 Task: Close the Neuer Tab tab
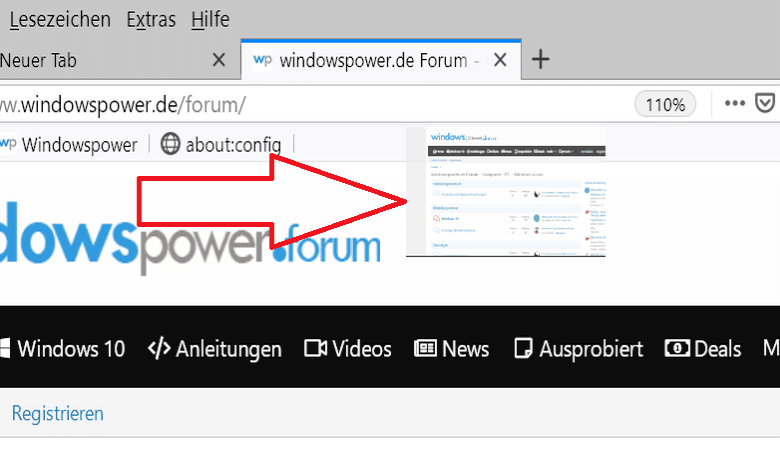point(219,60)
